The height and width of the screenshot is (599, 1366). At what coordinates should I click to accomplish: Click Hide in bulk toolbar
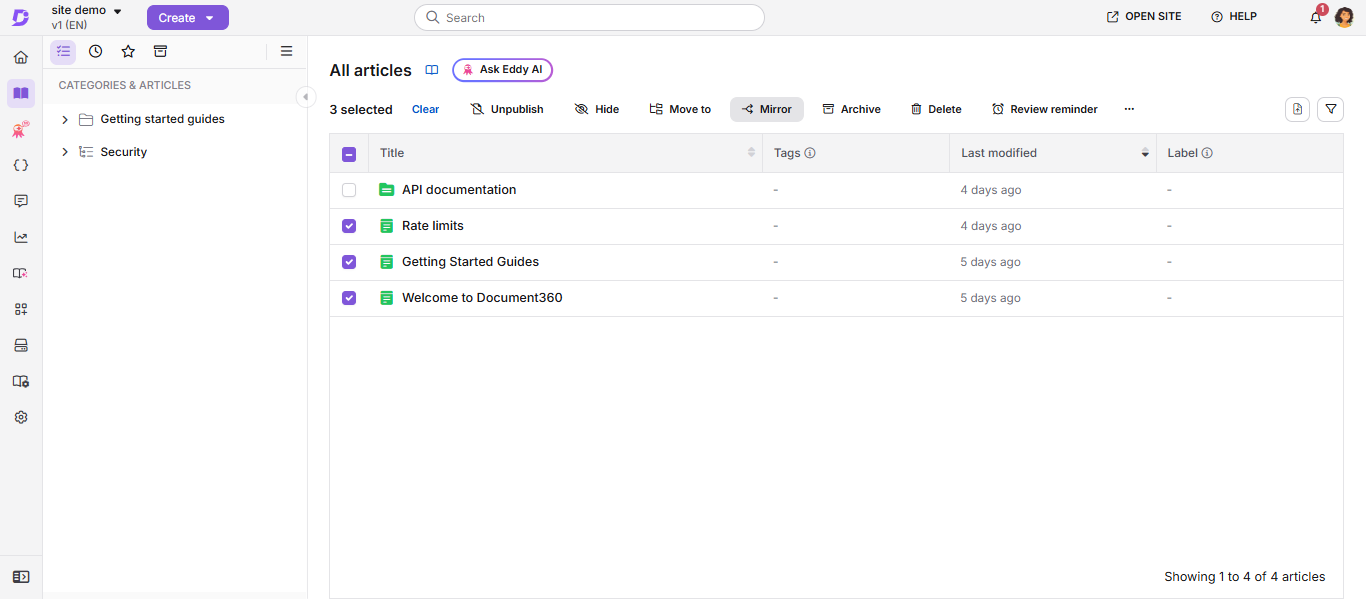[597, 109]
